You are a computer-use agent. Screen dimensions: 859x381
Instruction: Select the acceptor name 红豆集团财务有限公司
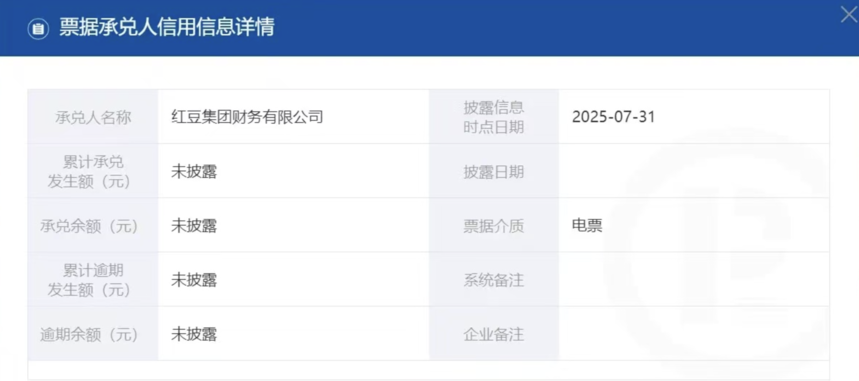tap(247, 117)
